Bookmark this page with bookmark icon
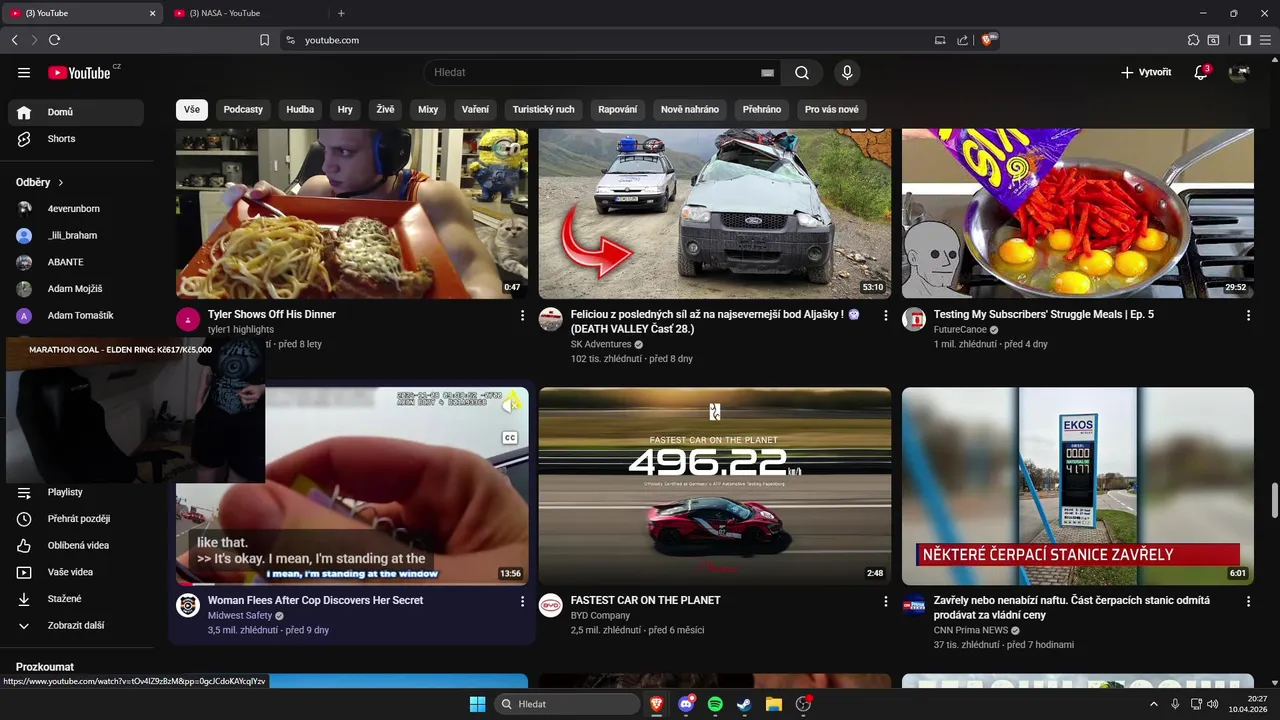Viewport: 1280px width, 720px height. coord(264,40)
